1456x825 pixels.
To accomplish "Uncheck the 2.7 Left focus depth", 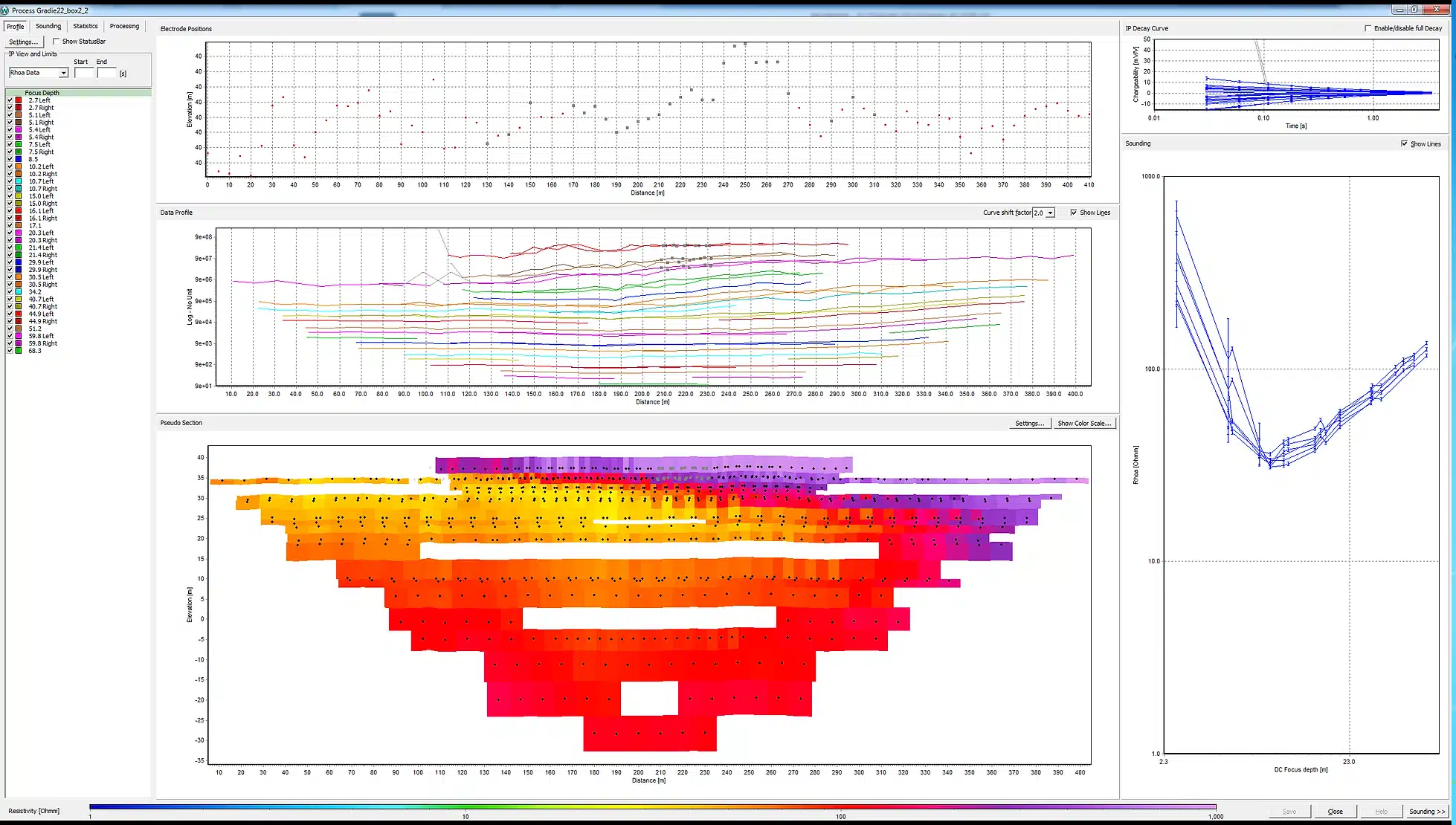I will point(10,100).
